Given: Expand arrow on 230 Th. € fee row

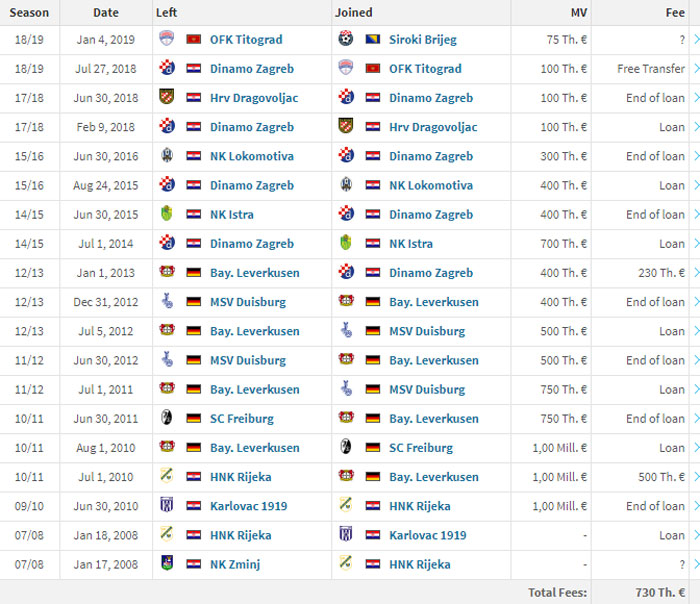Looking at the screenshot, I should 696,272.
